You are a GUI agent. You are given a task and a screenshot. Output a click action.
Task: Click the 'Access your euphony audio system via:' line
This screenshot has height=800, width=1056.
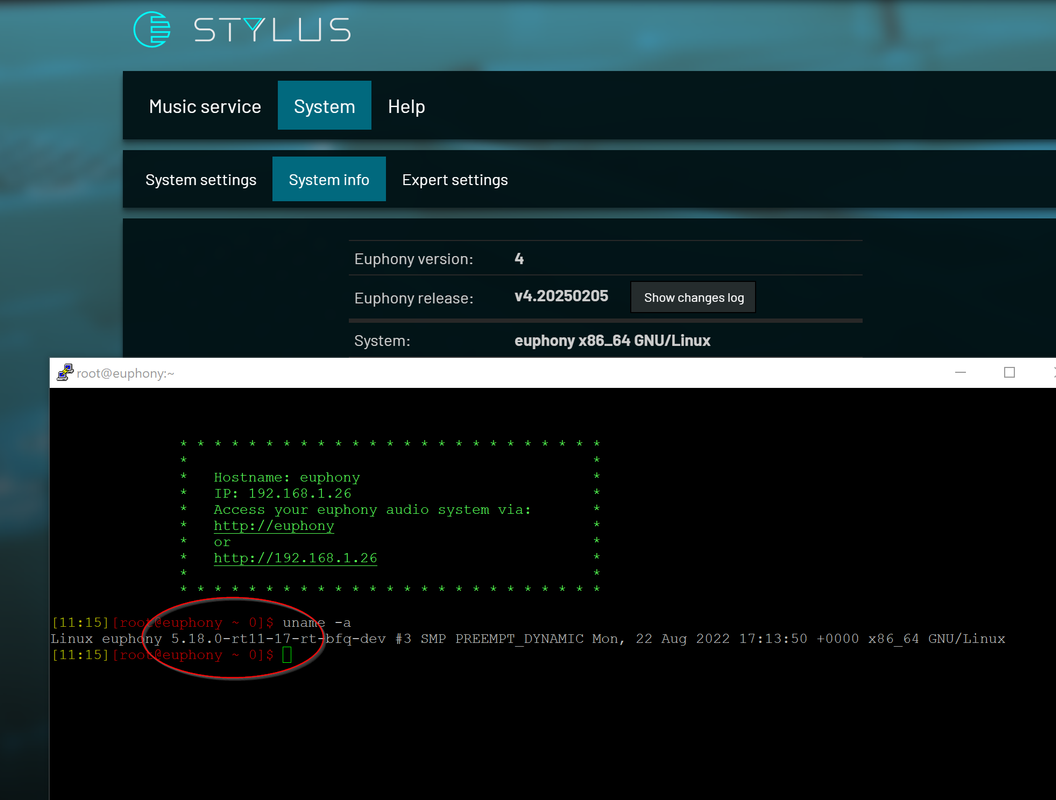[372, 510]
